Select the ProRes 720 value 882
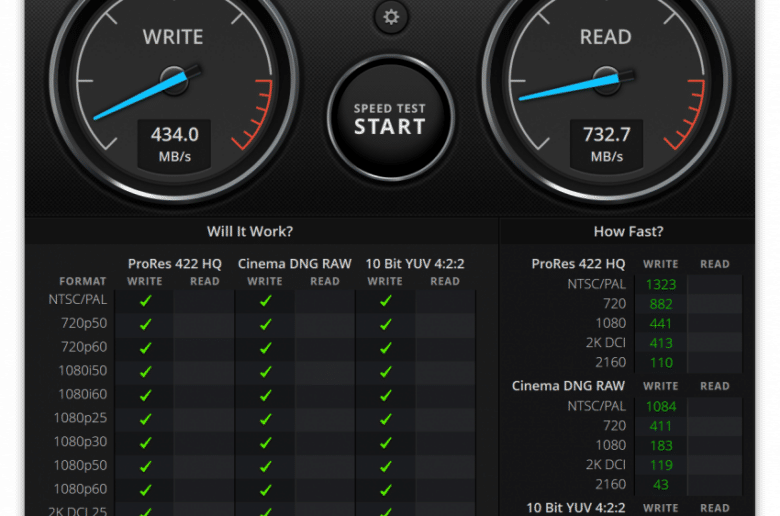780x516 pixels. click(x=661, y=304)
